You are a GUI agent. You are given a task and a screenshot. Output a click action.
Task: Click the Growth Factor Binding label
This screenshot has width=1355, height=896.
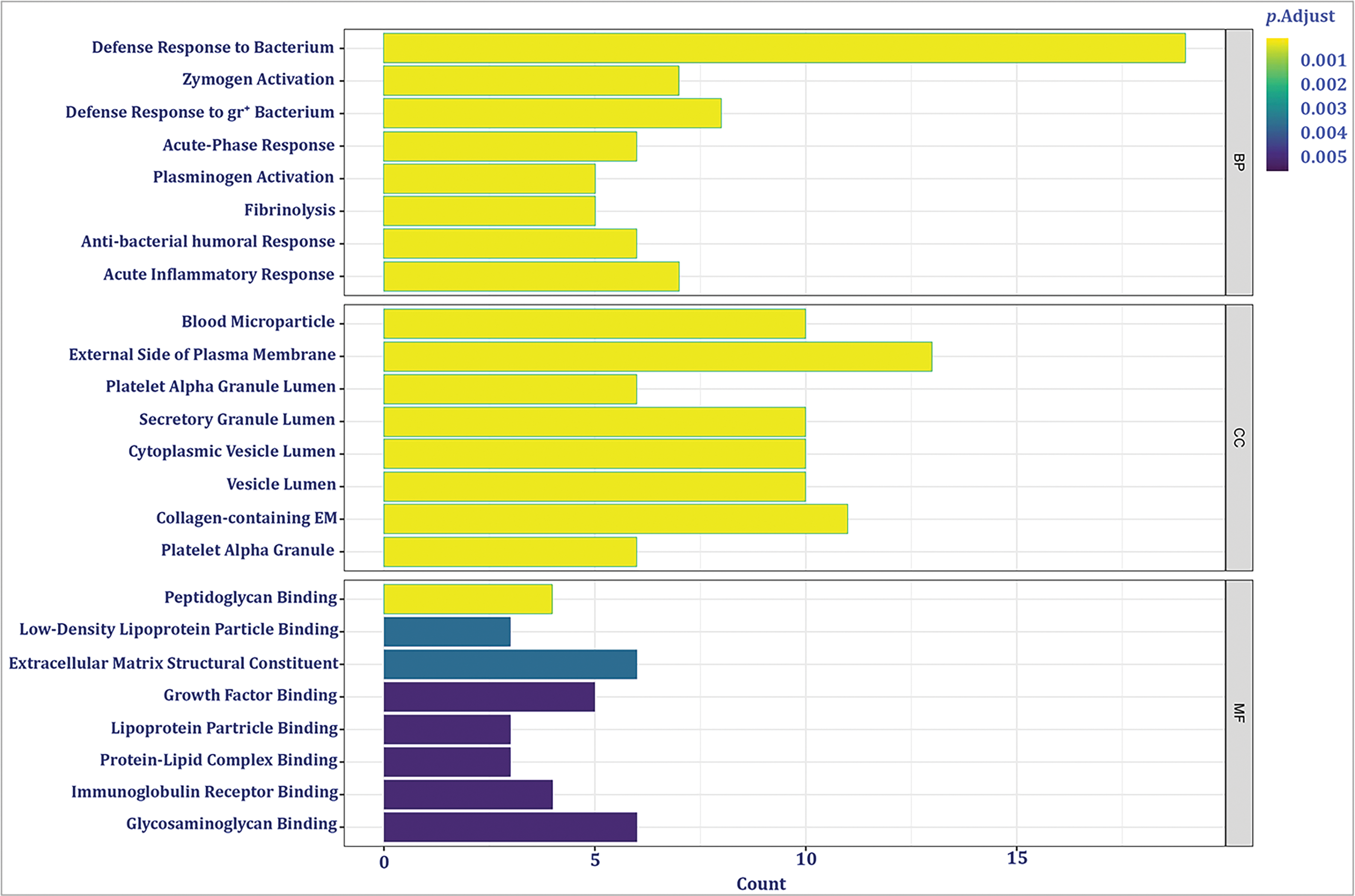pos(250,695)
